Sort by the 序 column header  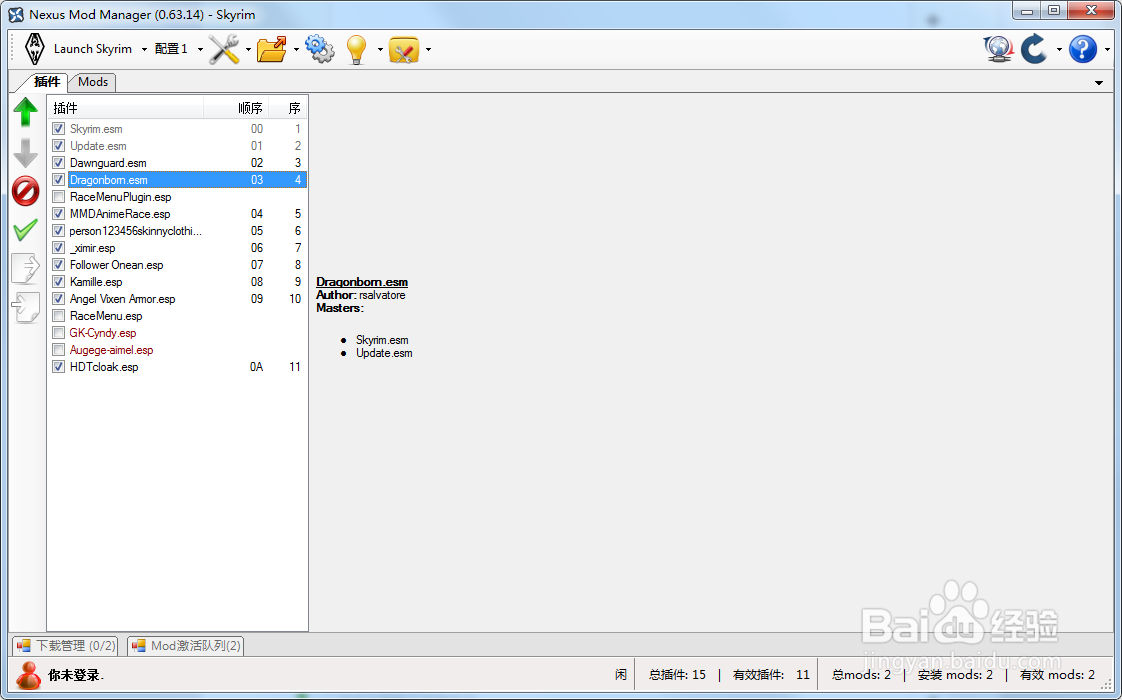point(288,108)
